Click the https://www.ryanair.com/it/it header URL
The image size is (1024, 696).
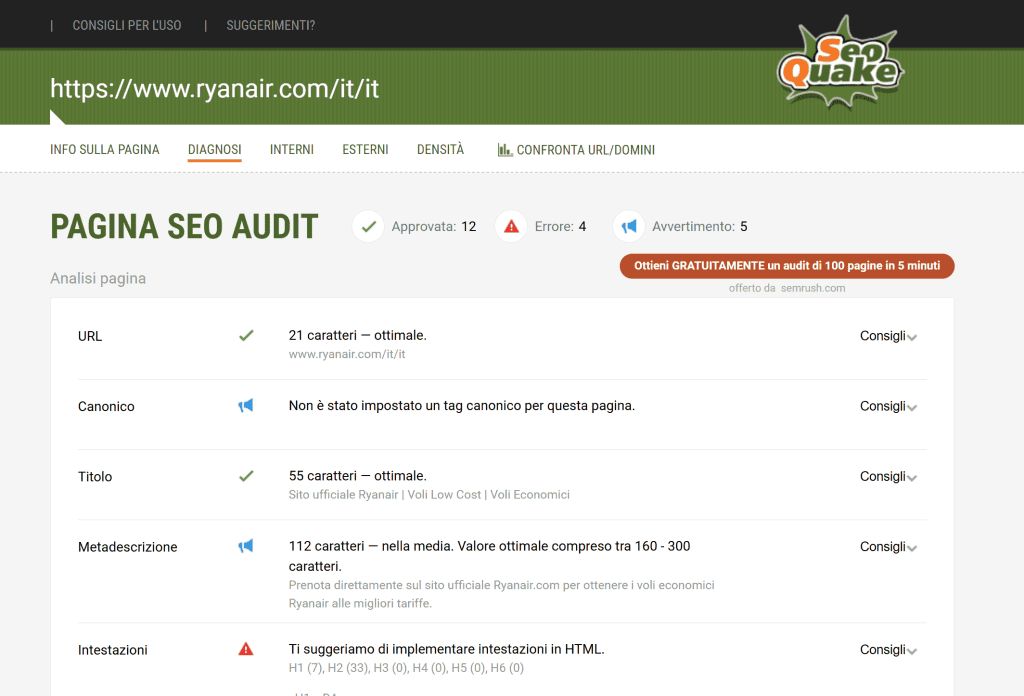[x=215, y=89]
